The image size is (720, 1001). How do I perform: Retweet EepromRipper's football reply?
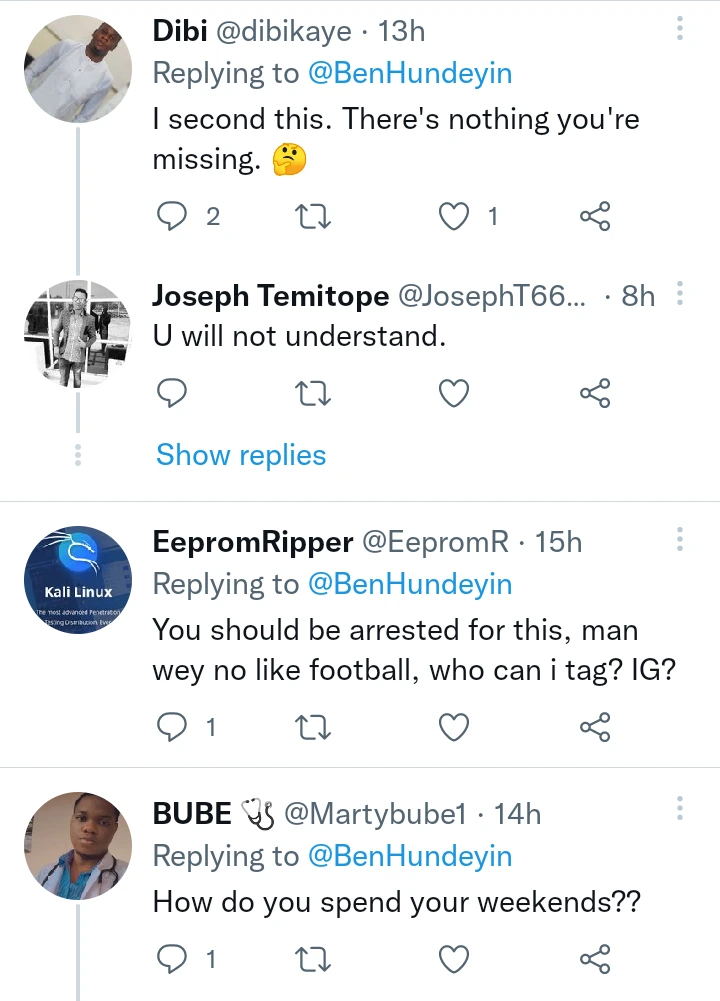(315, 728)
